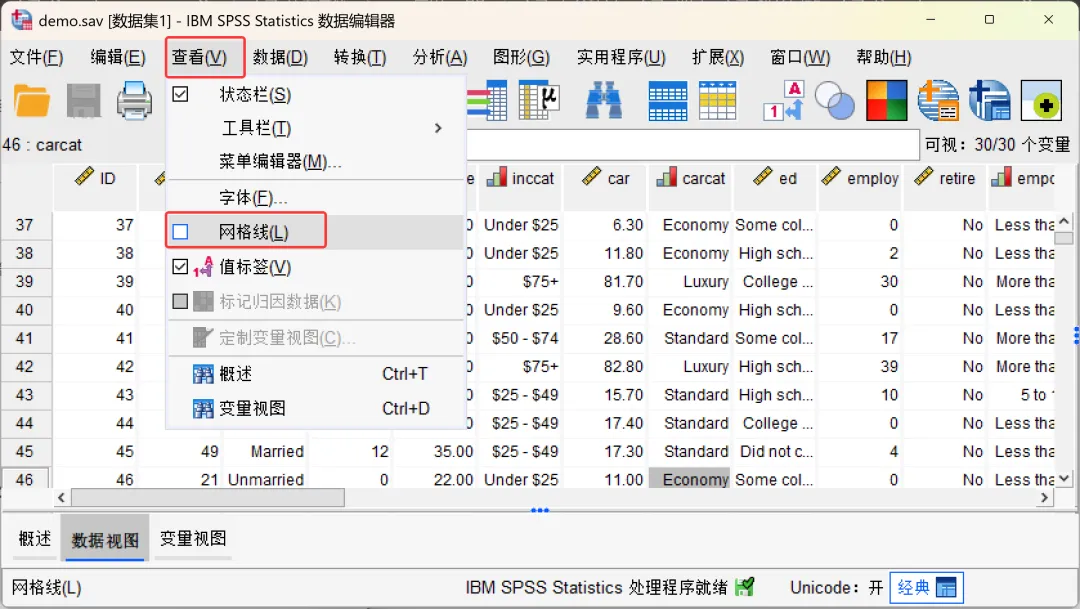This screenshot has width=1080, height=609.
Task: Click the bar-chart icon in carcat header
Action: click(667, 178)
